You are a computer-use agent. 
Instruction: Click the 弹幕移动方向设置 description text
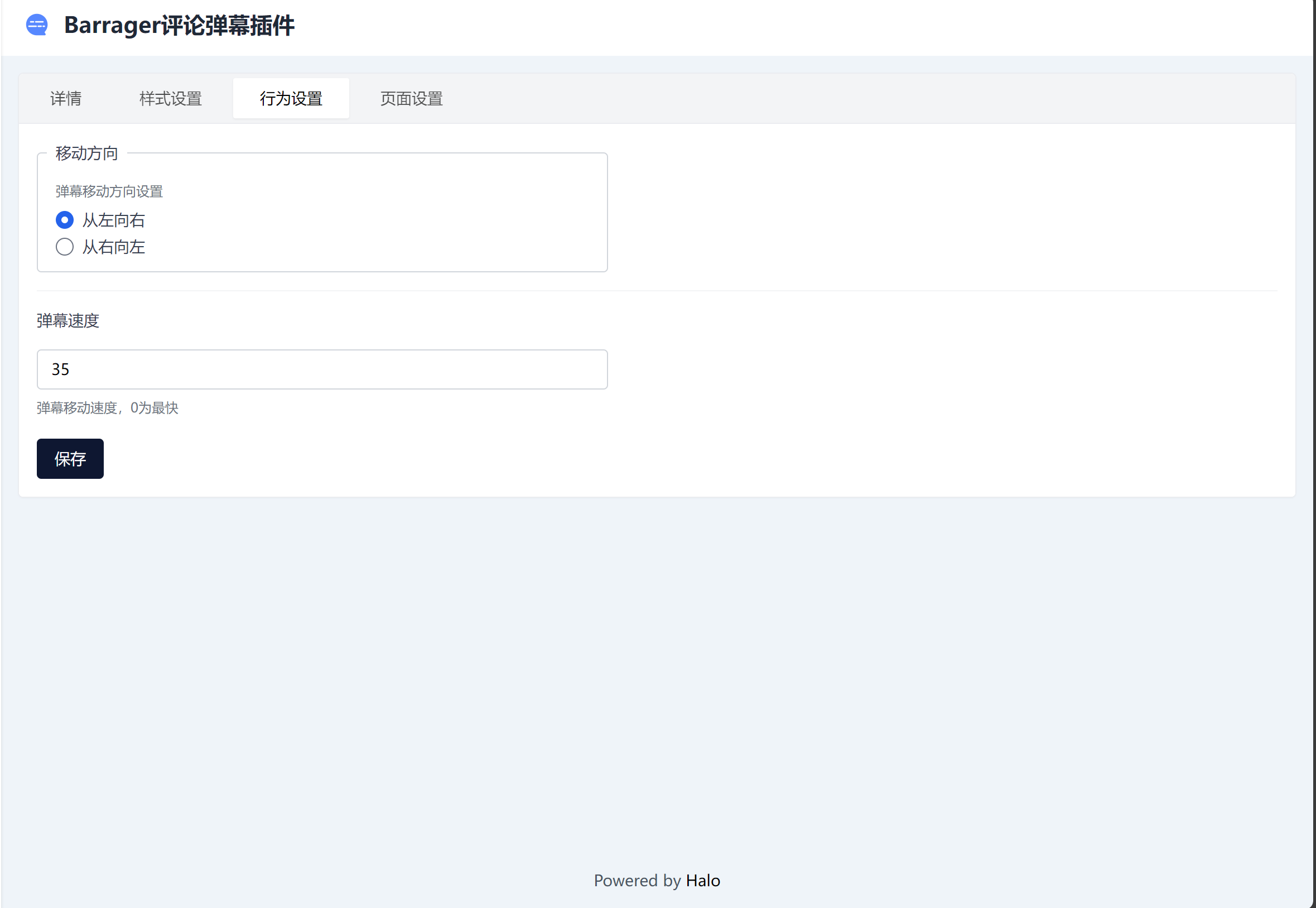click(x=109, y=191)
